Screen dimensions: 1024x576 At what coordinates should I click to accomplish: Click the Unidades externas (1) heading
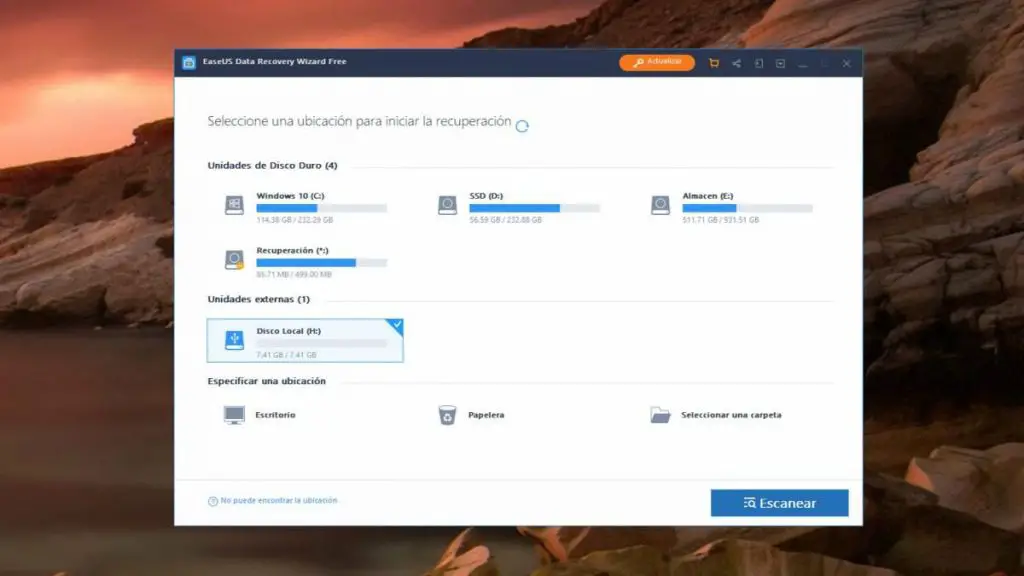[x=259, y=299]
